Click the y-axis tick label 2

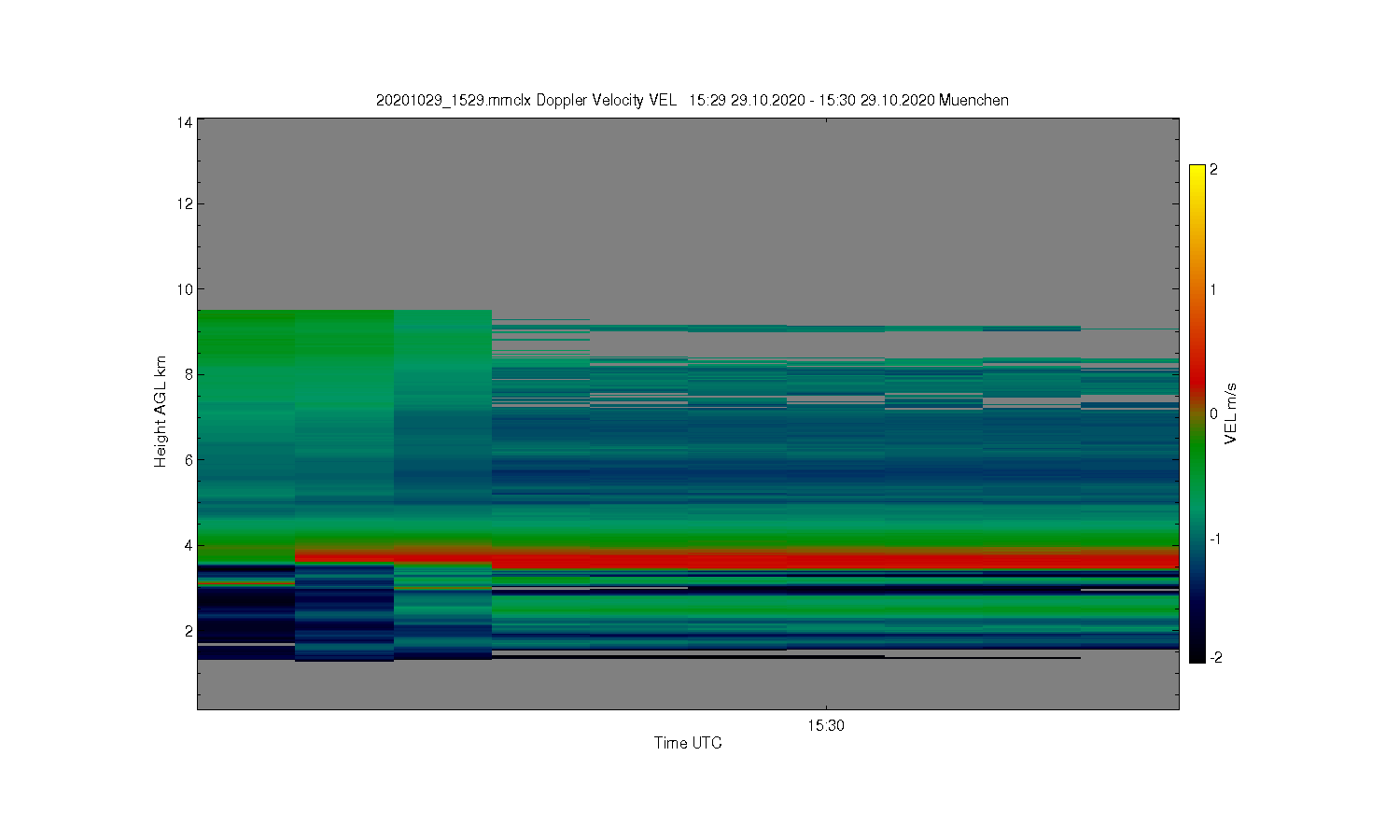[189, 631]
